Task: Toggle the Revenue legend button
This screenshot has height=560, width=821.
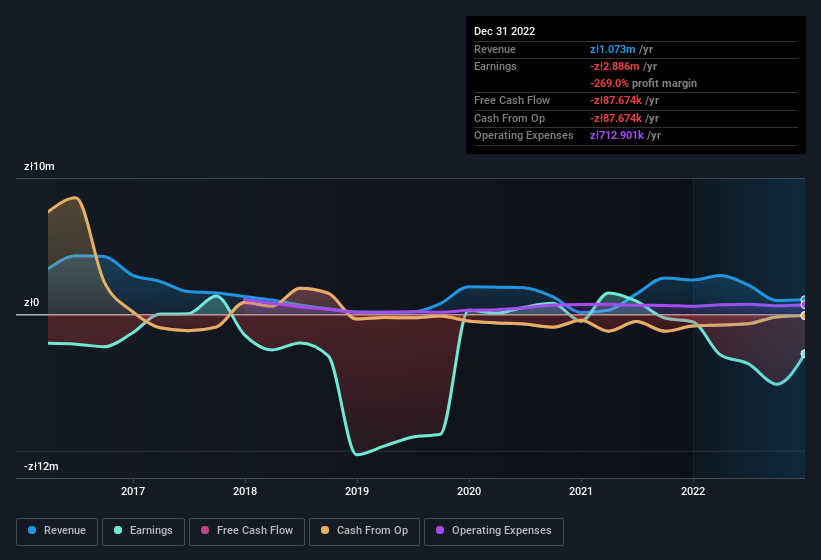Action: point(57,531)
